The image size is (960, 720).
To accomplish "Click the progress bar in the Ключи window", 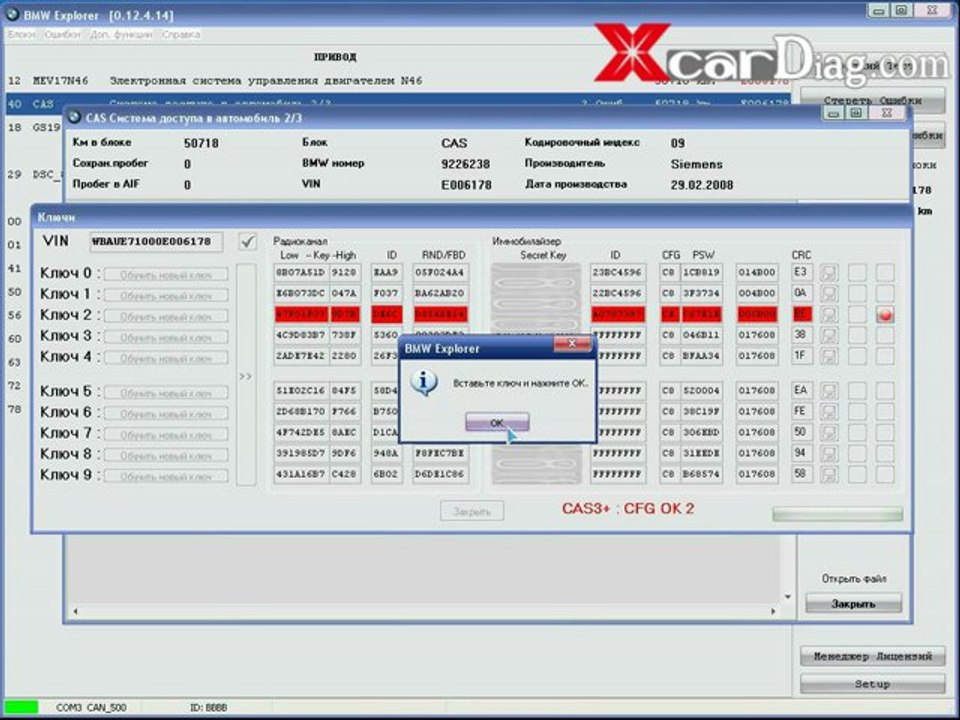I will pyautogui.click(x=838, y=514).
